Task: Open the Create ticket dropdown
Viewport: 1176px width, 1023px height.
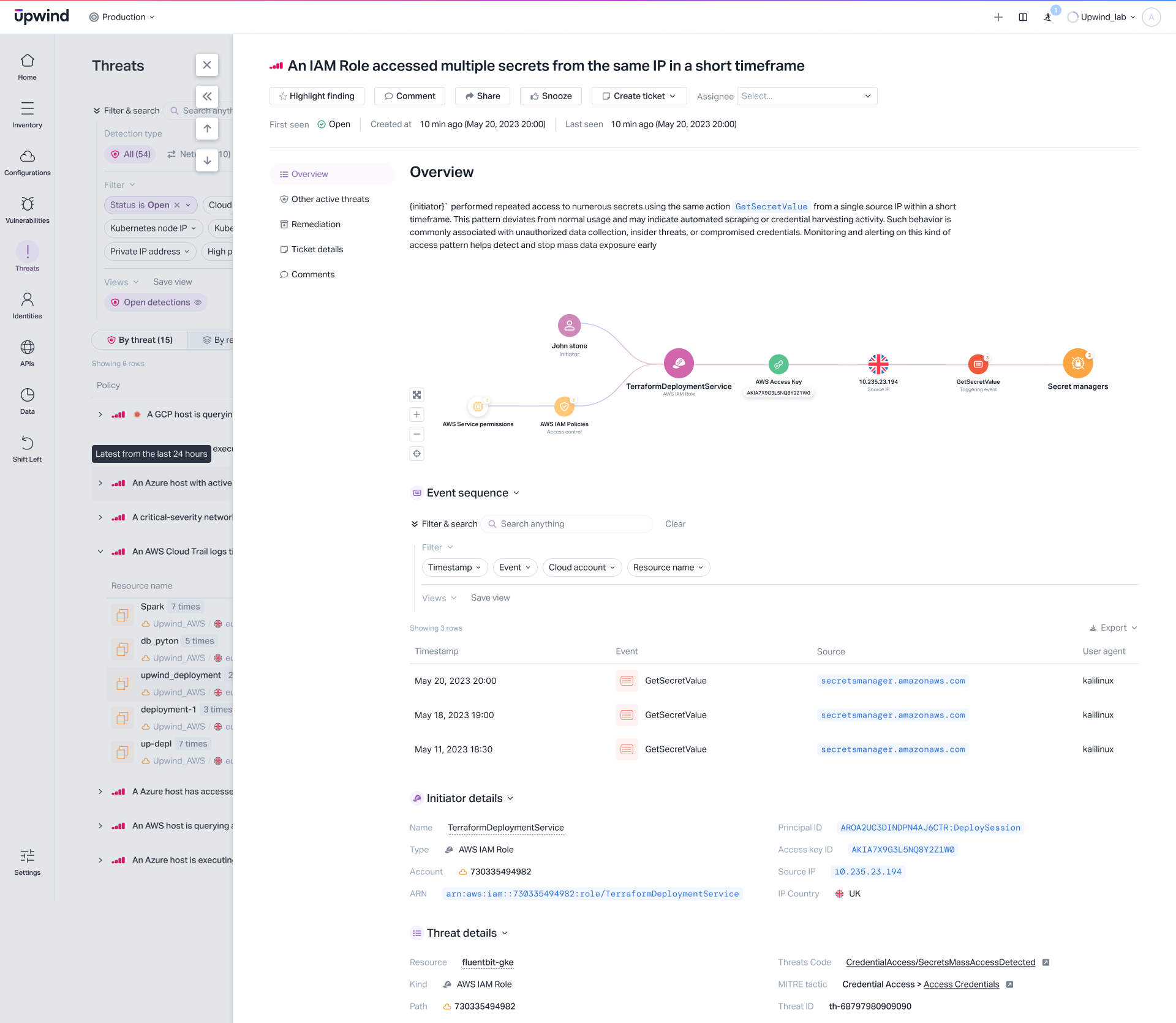Action: 639,96
